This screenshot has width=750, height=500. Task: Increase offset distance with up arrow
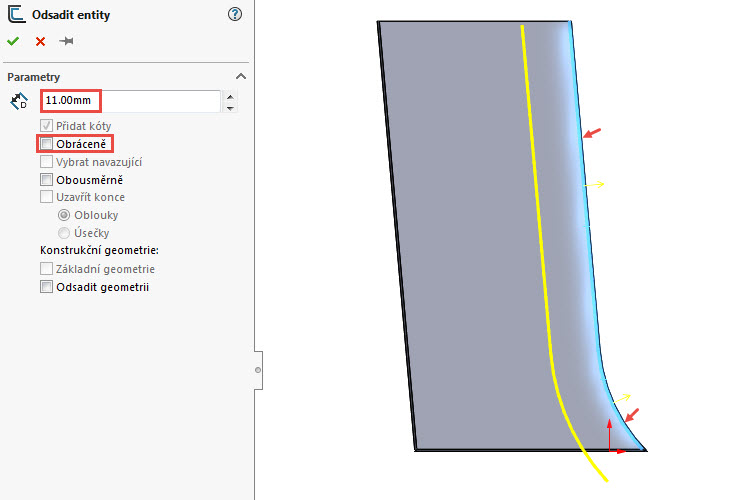(231, 96)
